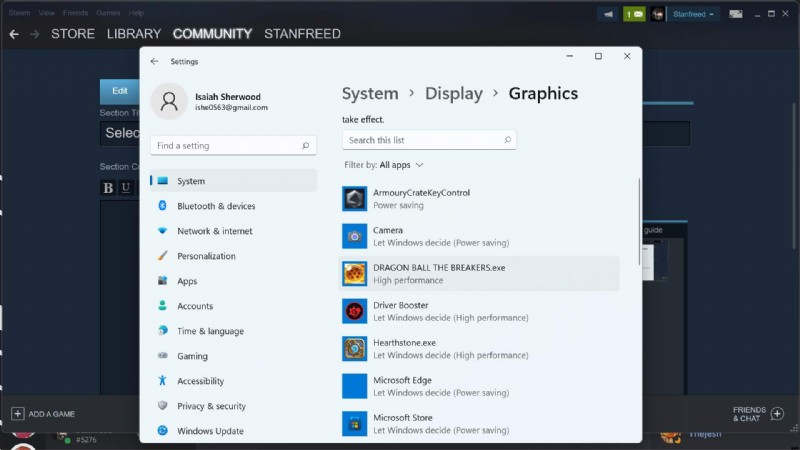Open the Steam COMMUNITY tab

click(x=212, y=34)
